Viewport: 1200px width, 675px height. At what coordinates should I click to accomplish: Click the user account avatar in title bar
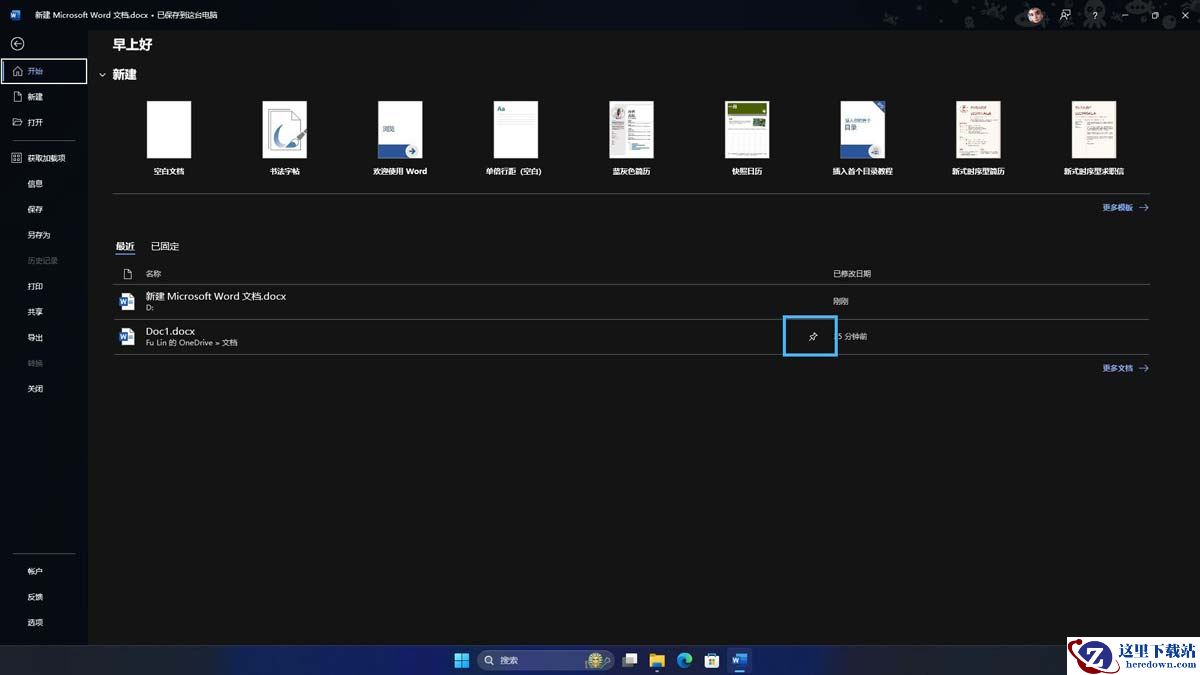1035,15
